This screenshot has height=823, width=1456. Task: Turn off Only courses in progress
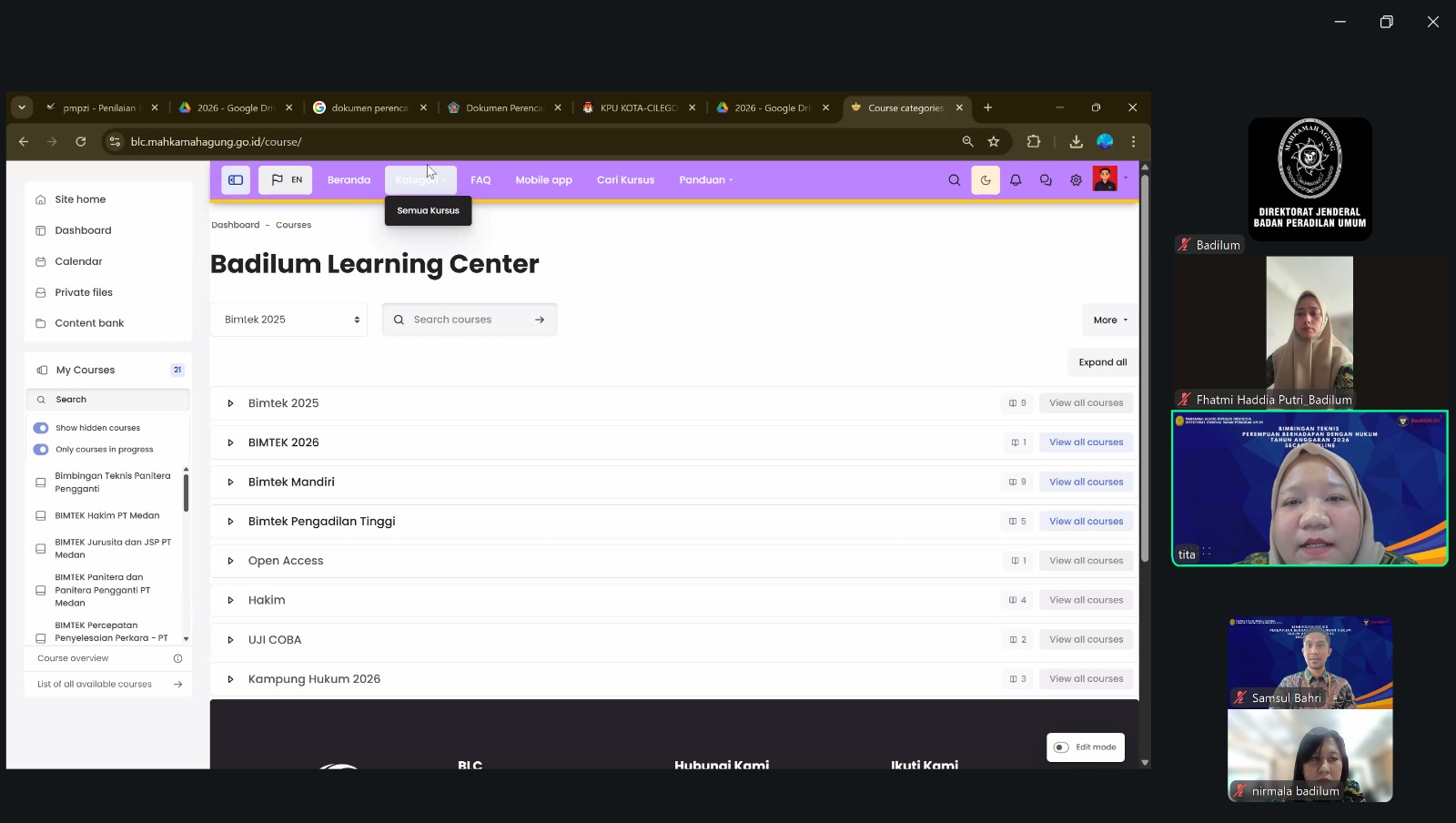[41, 450]
